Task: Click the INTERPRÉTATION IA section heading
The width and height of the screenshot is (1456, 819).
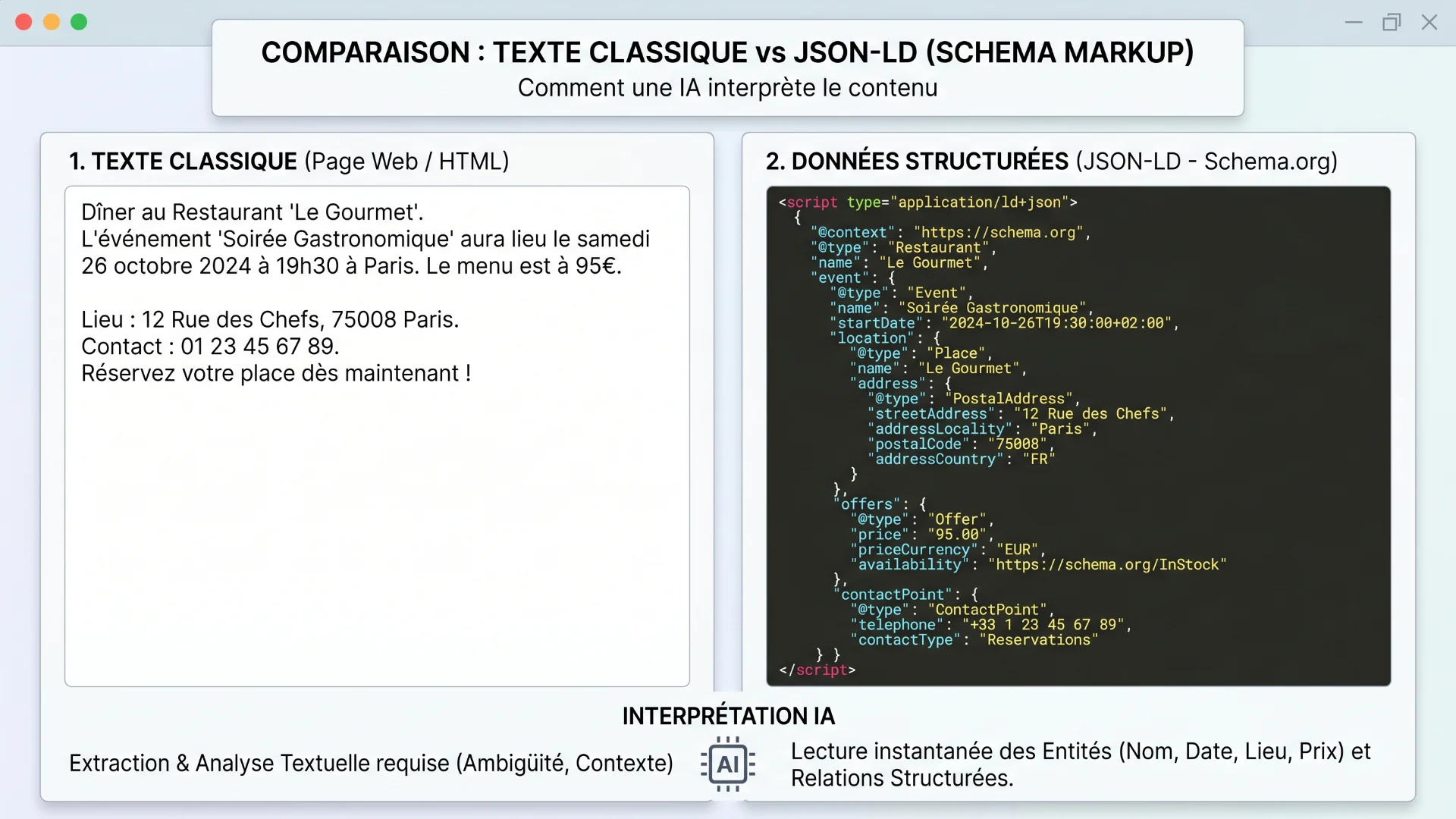Action: pyautogui.click(x=727, y=716)
